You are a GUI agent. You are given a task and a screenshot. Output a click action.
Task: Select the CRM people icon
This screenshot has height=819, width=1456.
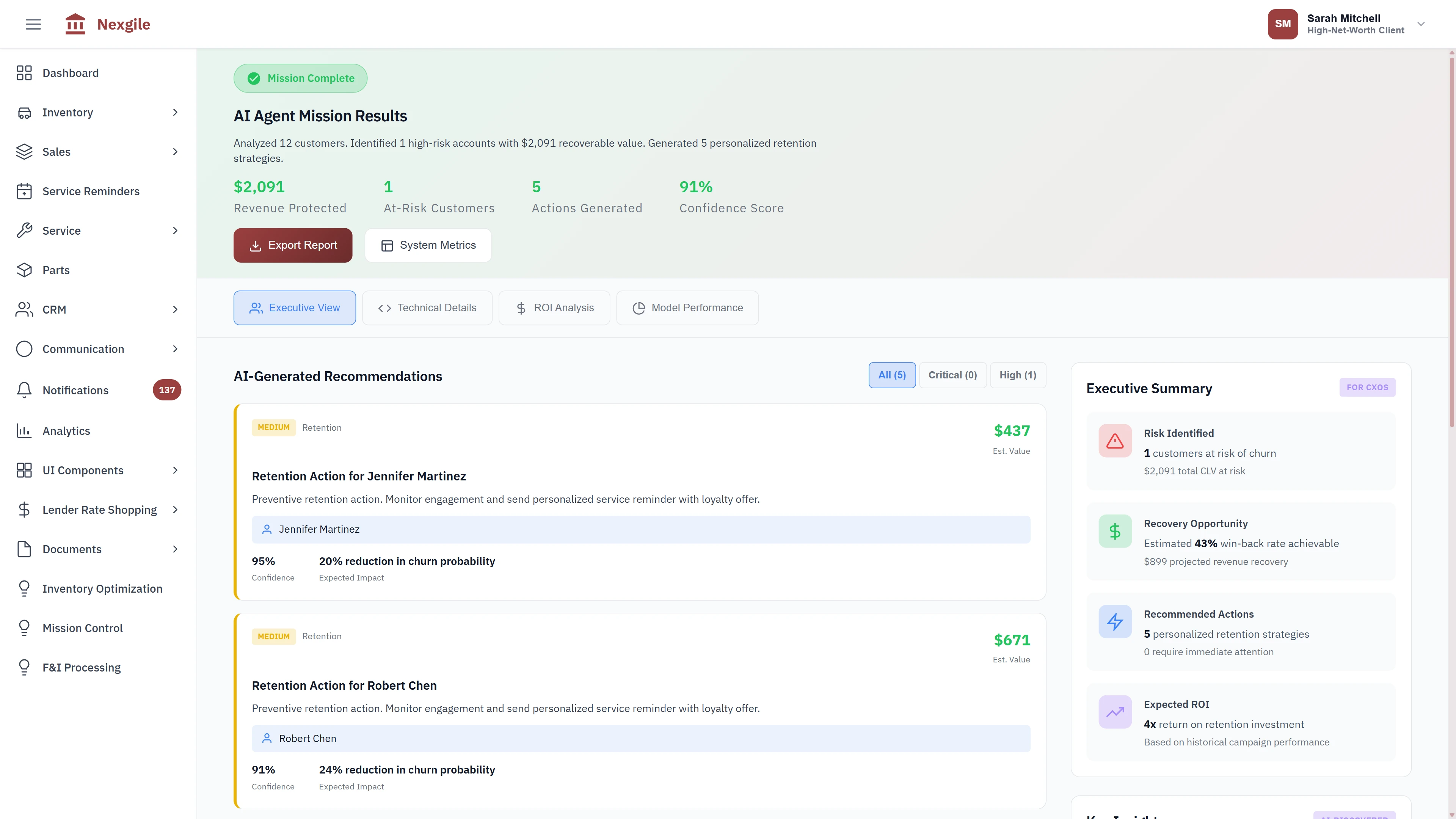point(24,309)
